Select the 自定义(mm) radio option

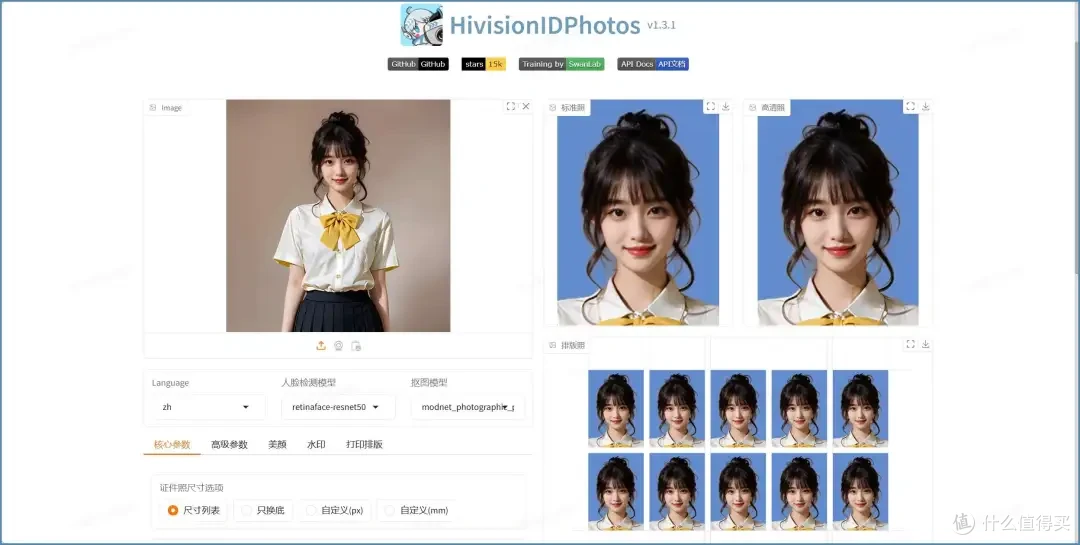[417, 511]
